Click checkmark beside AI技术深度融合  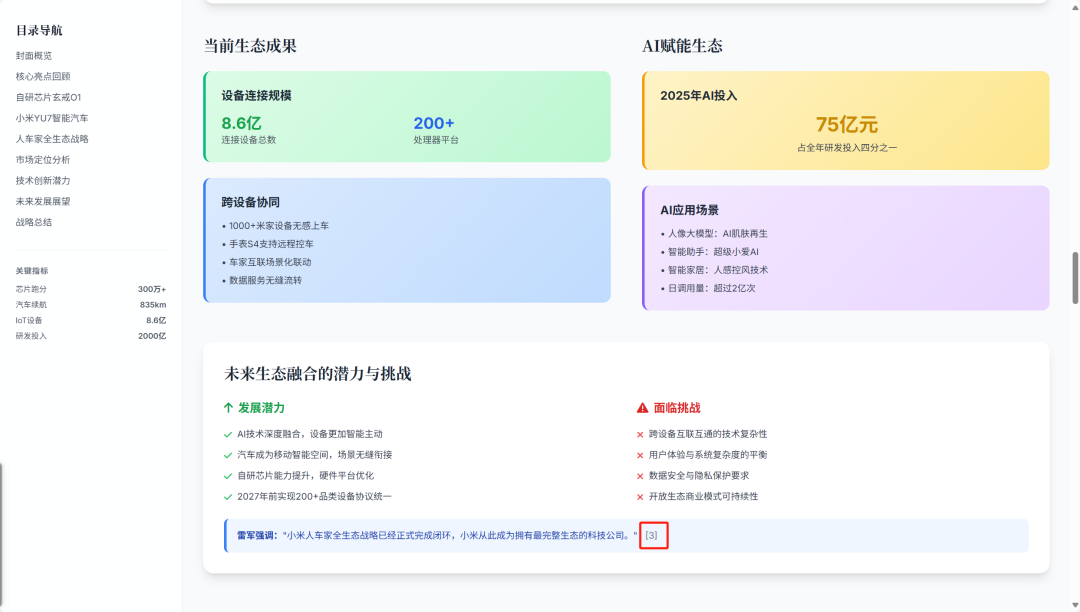click(228, 434)
